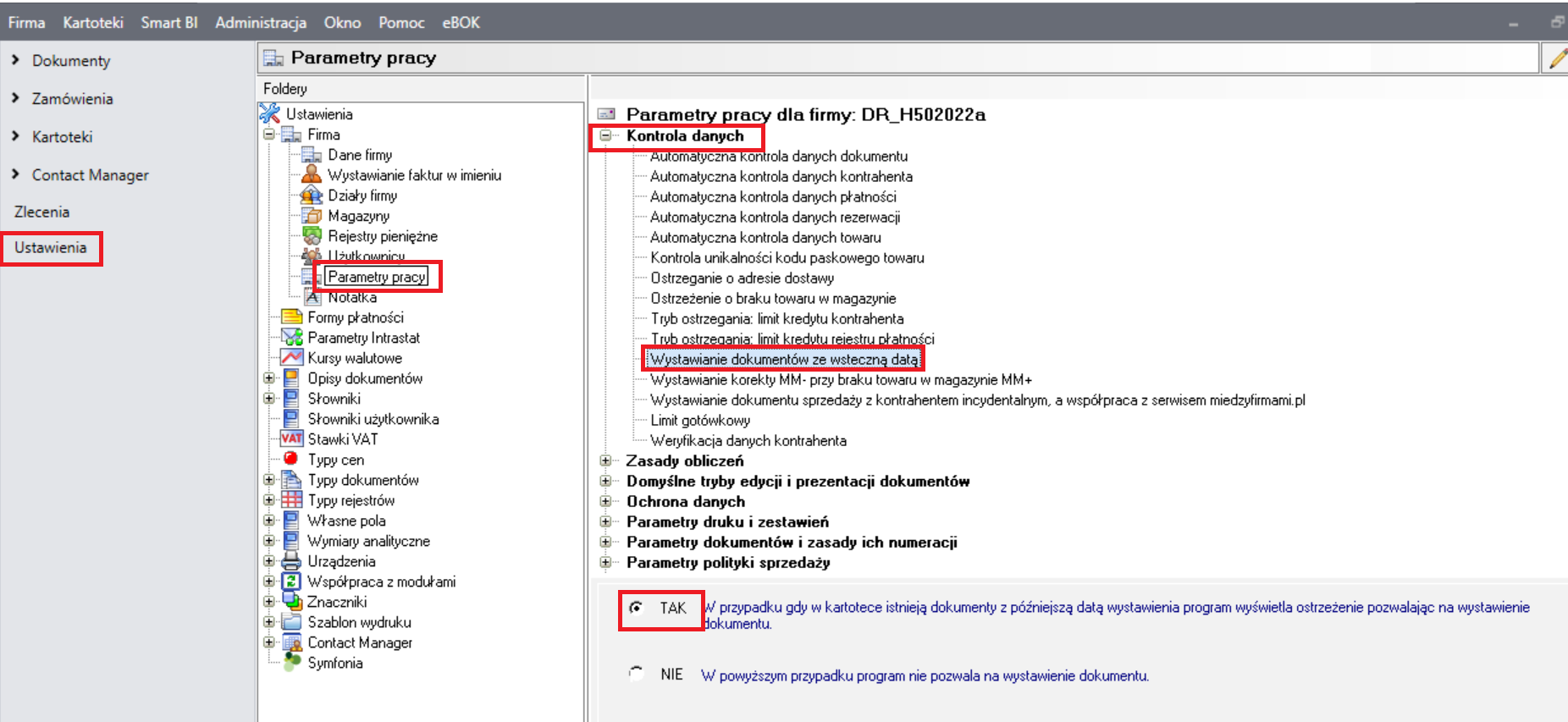The width and height of the screenshot is (1568, 722).
Task: Click the Kursy walutowe chart icon
Action: (x=291, y=358)
